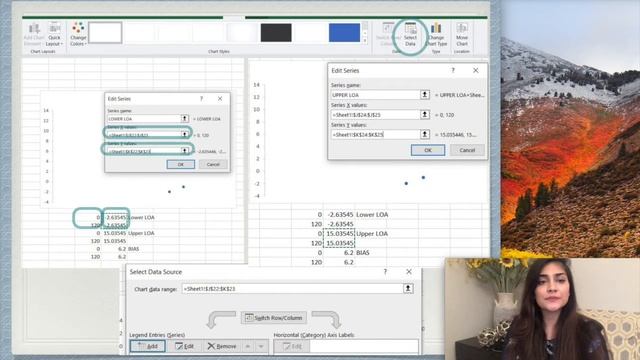Edit the selected legend entry series

184,346
